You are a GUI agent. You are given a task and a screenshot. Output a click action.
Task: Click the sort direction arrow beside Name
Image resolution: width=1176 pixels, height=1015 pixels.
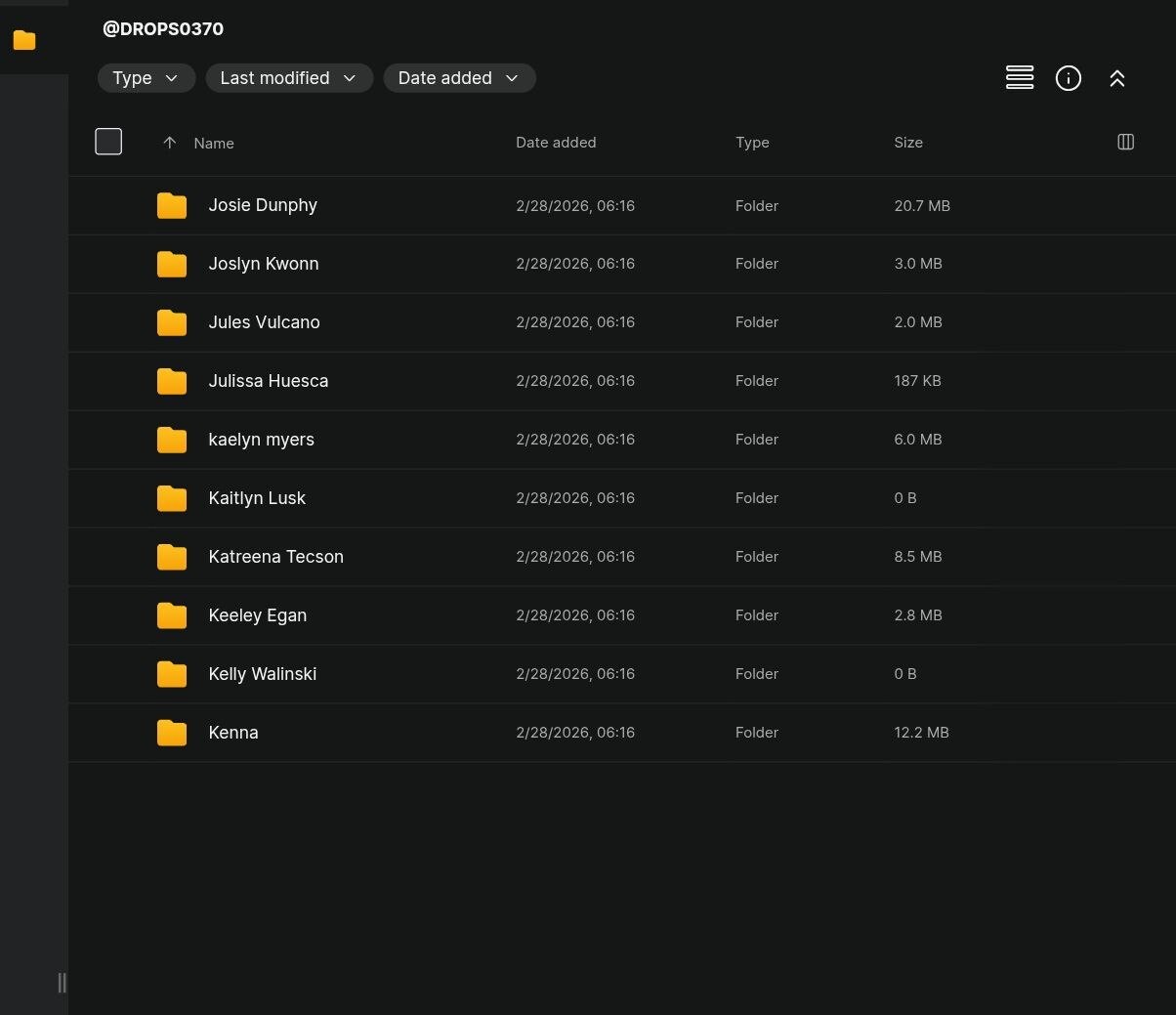pyautogui.click(x=169, y=143)
